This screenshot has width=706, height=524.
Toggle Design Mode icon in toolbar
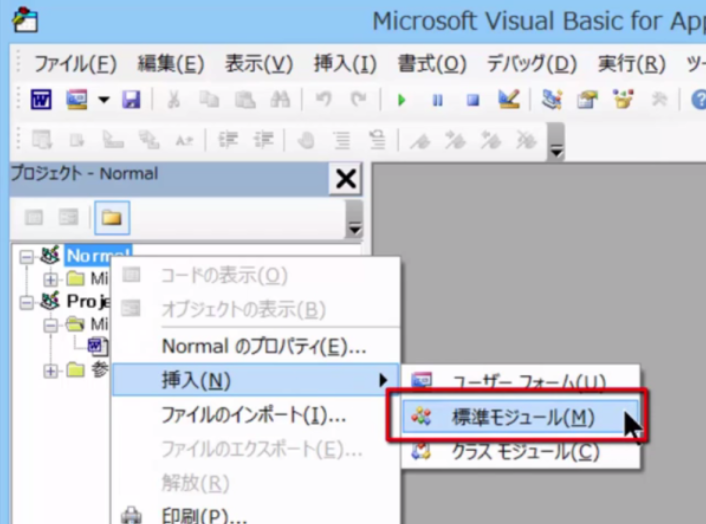click(x=508, y=100)
